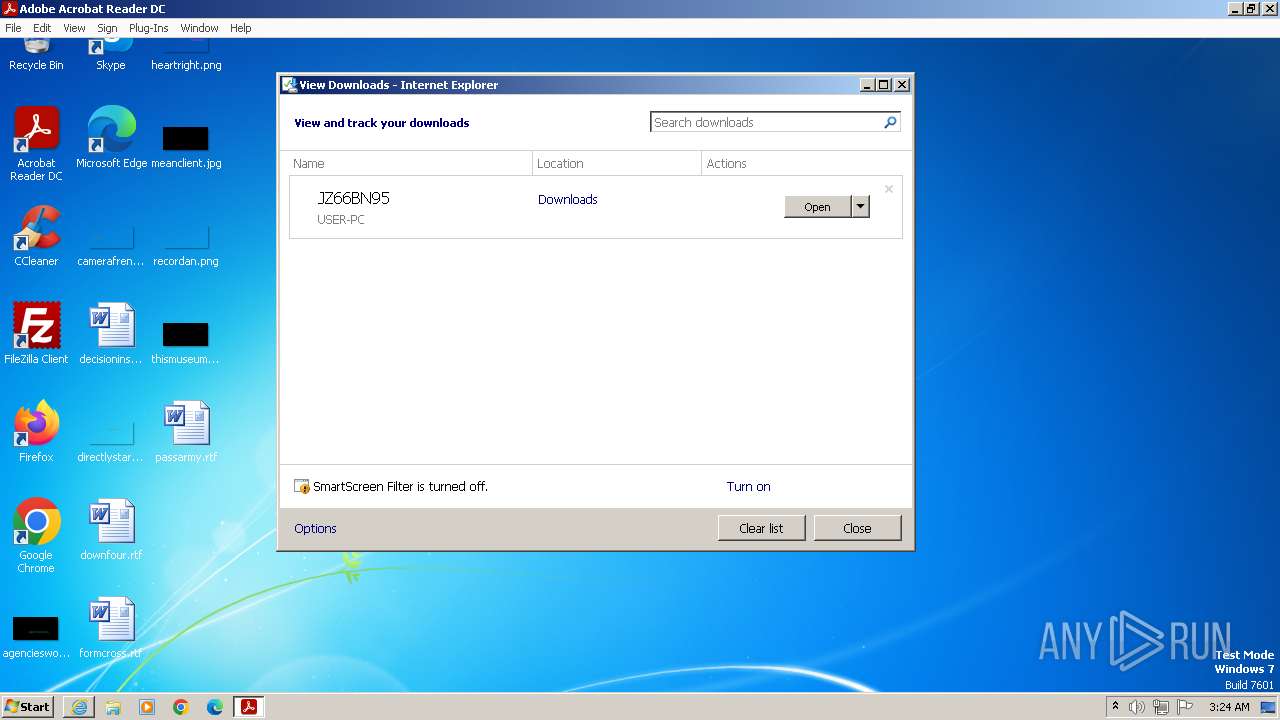1280x720 pixels.
Task: Select the decisionins... Word document
Action: (111, 334)
